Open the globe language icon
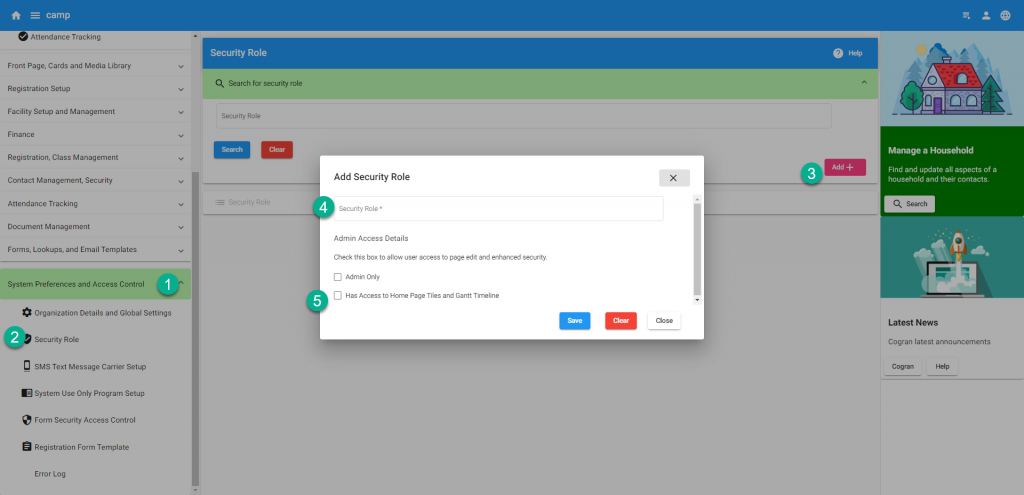This screenshot has height=495, width=1024. [1005, 15]
